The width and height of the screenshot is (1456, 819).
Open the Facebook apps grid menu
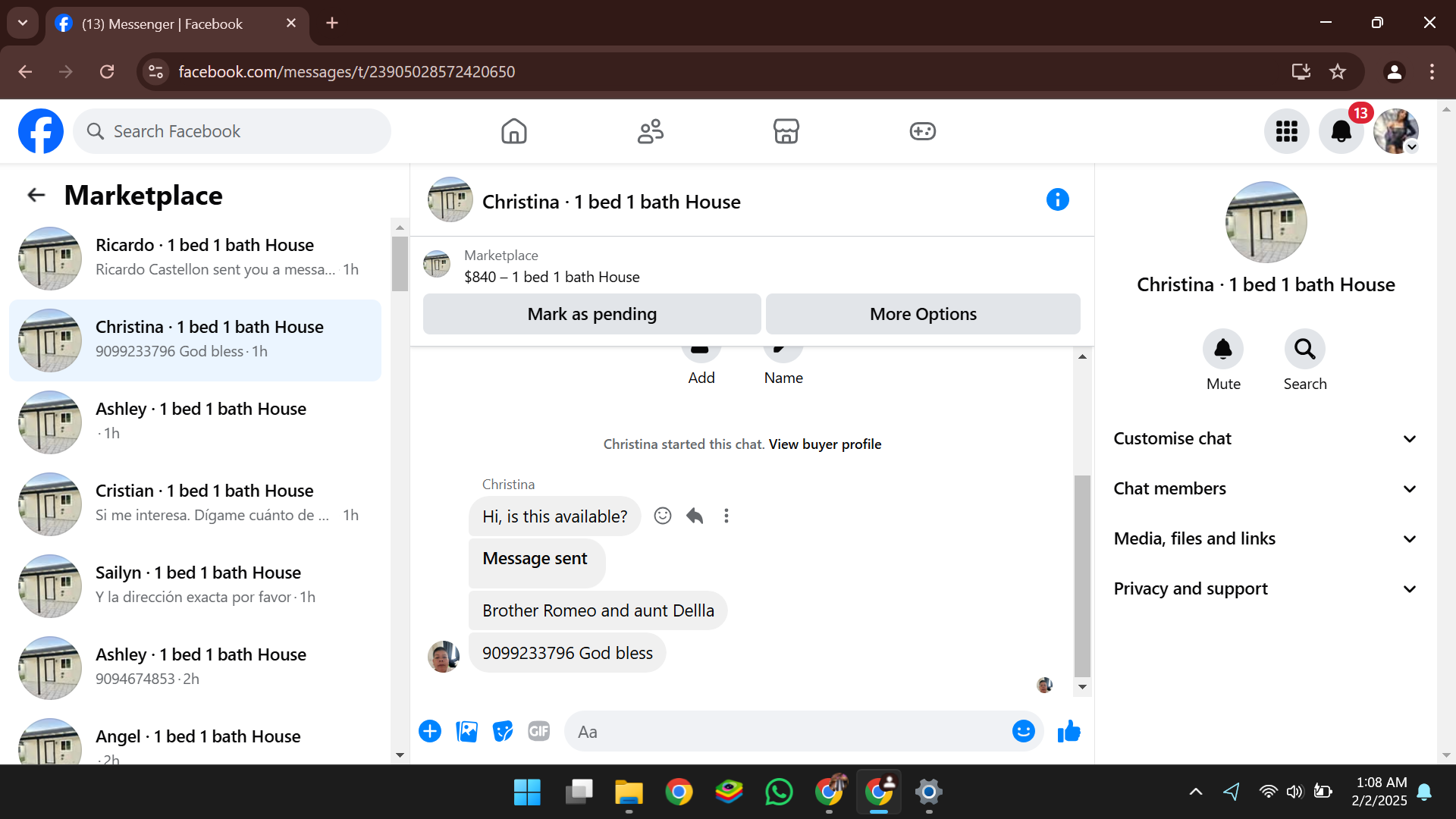click(x=1286, y=131)
